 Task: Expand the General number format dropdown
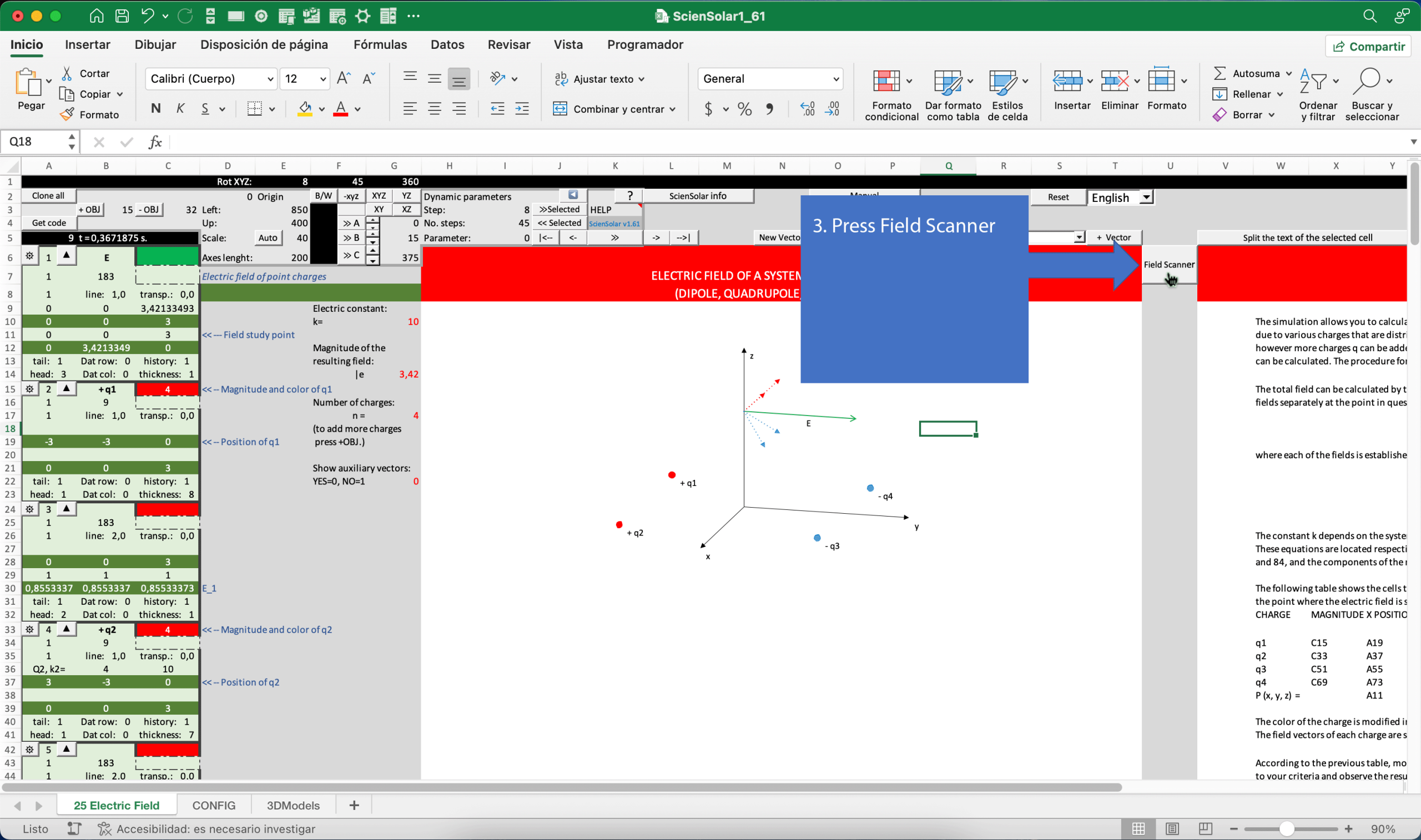coord(835,79)
